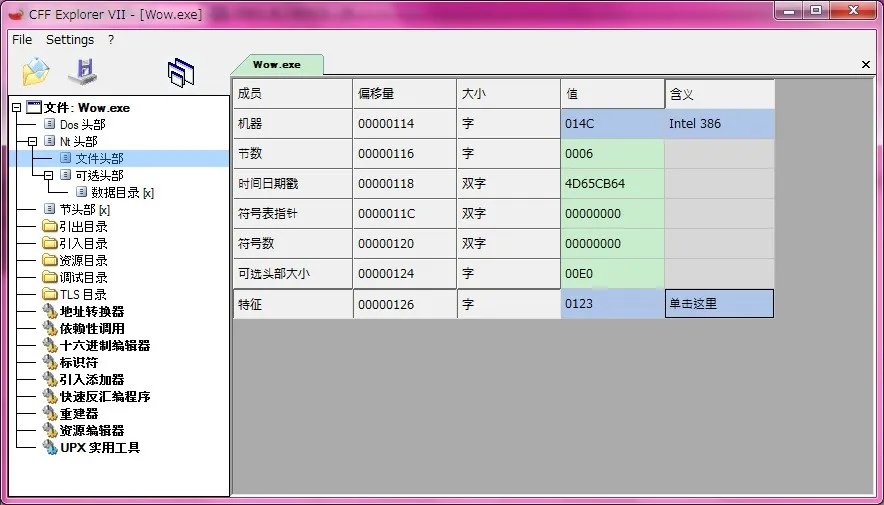The image size is (884, 505).
Task: Click the 节数 member cell
Action: coord(293,153)
